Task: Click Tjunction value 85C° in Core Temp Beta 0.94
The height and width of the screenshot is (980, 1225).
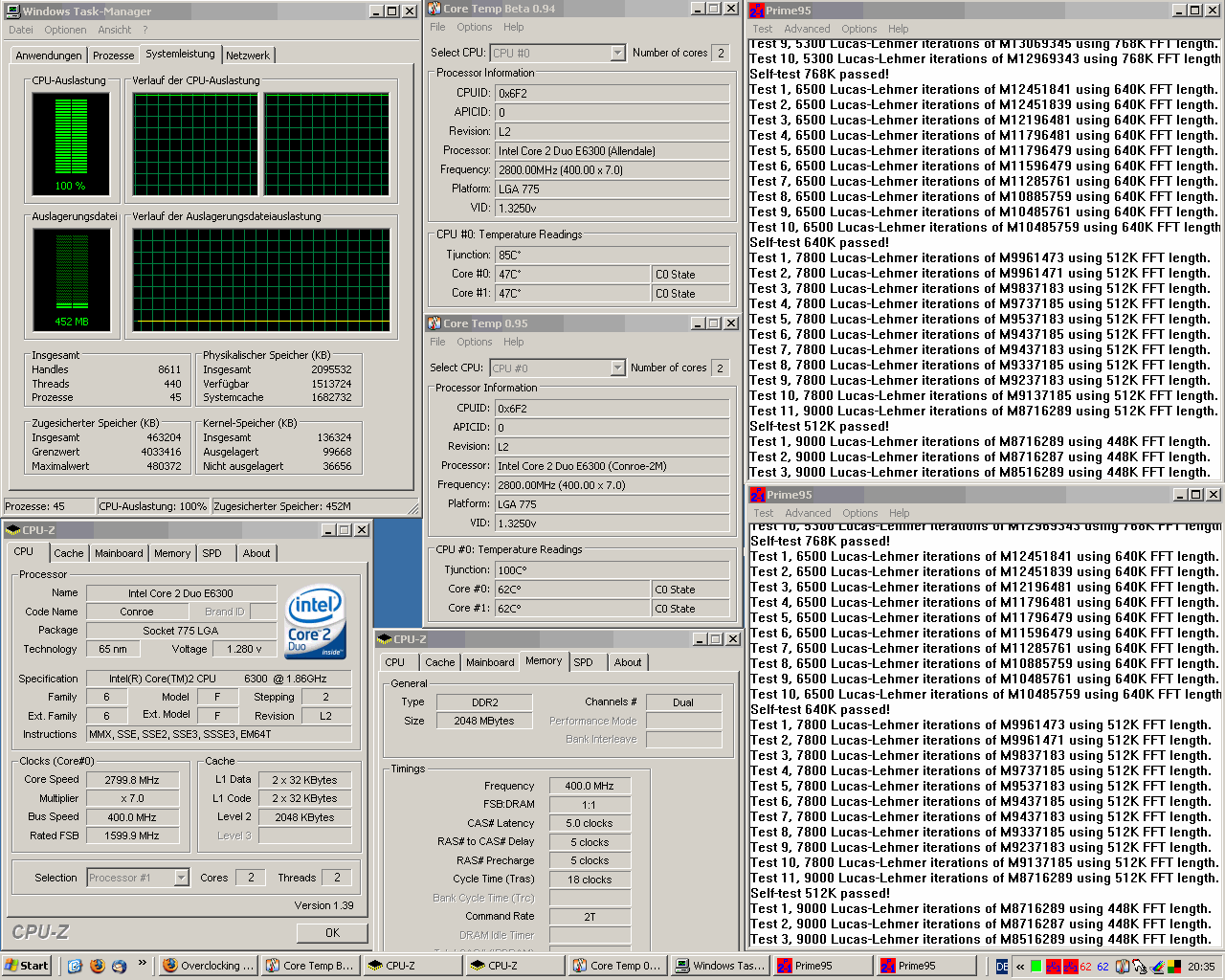Action: 612,256
